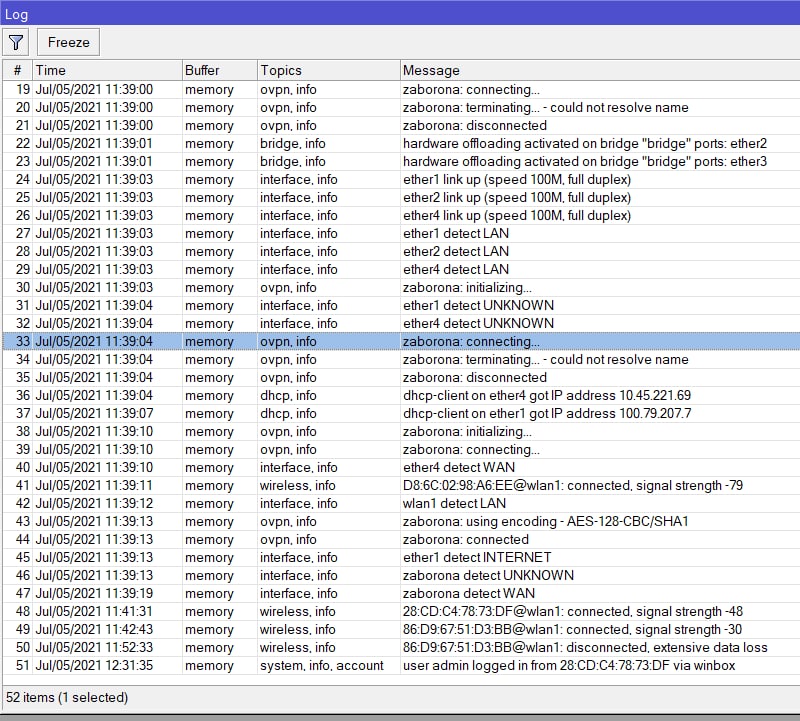The height and width of the screenshot is (721, 800).
Task: Select message ether4 detect LAN
Action: pos(456,269)
